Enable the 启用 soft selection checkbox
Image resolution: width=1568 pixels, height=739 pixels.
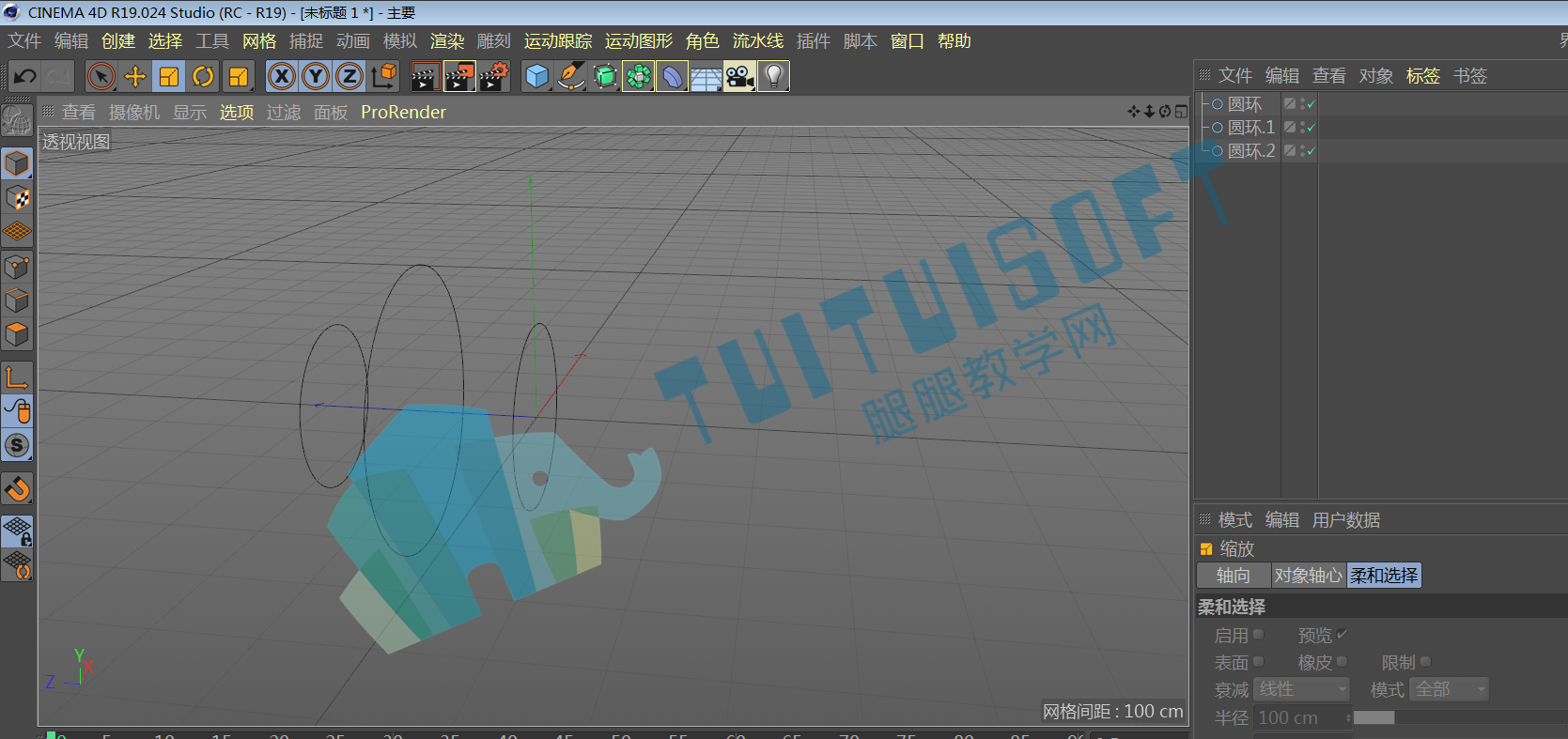tap(1258, 635)
